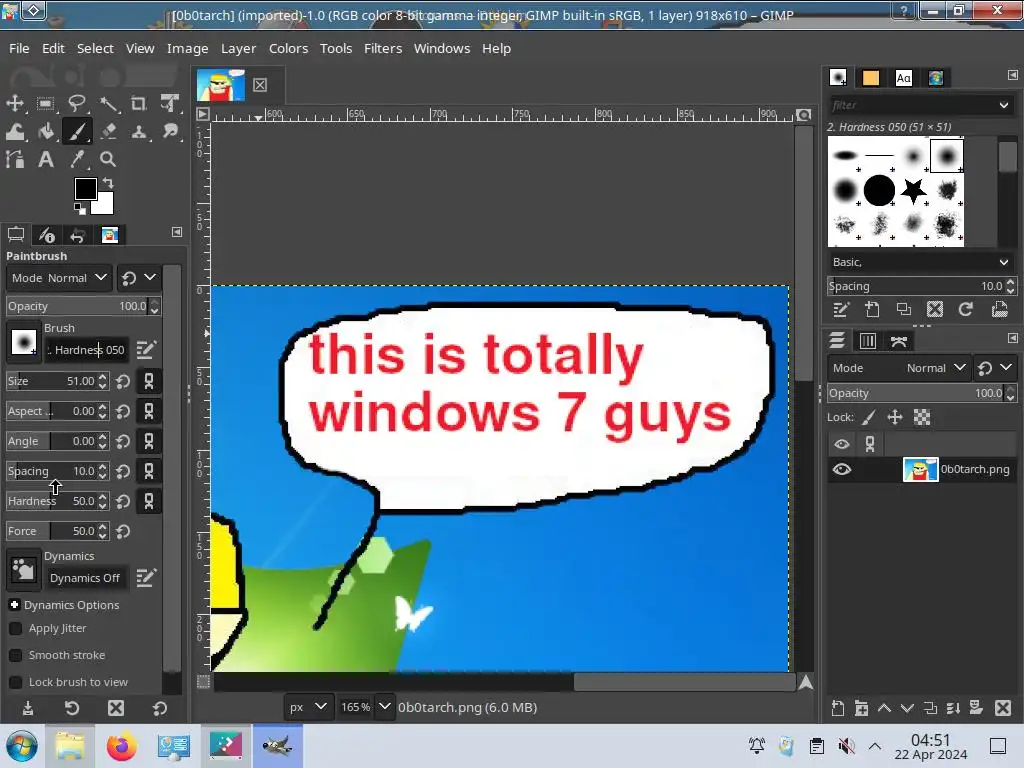Open Firefox from the taskbar
This screenshot has height=768, width=1024.
[121, 746]
